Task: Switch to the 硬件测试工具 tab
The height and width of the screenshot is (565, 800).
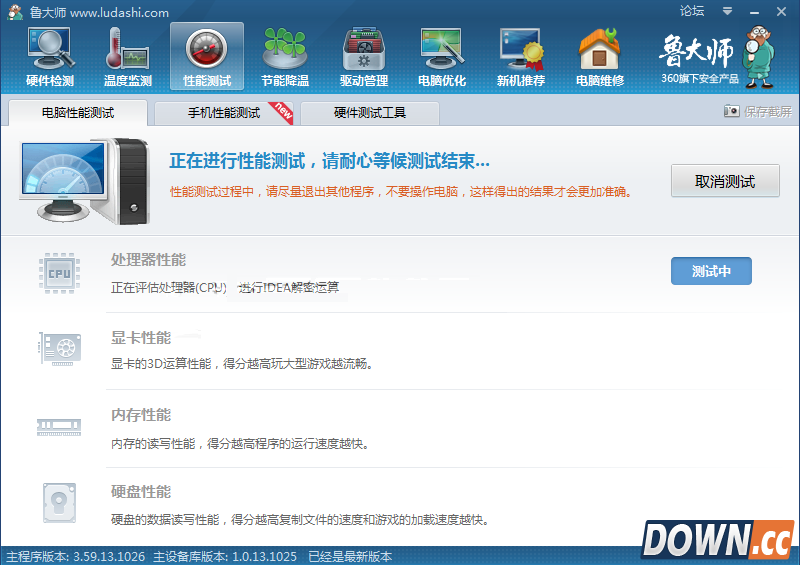Action: coord(369,112)
